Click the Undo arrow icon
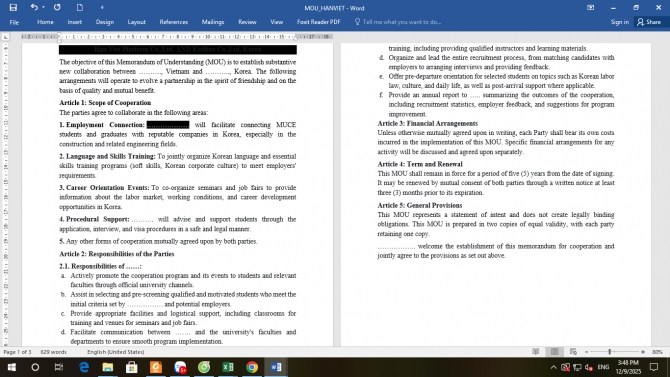This screenshot has width=670, height=377. [33, 7]
